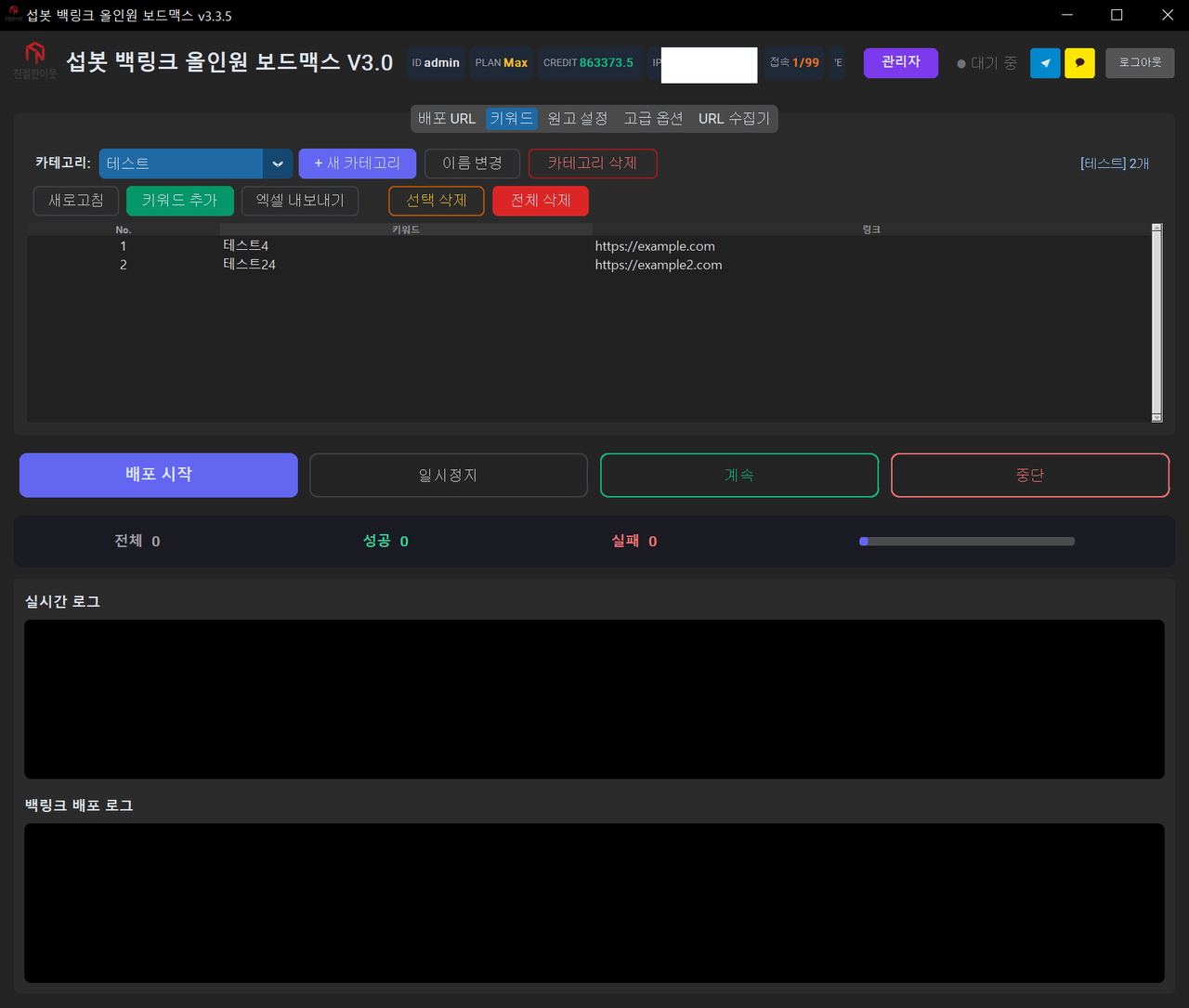Screen dimensions: 1189x1008
Task: Click the 실패 0 failure counter
Action: pos(634,542)
